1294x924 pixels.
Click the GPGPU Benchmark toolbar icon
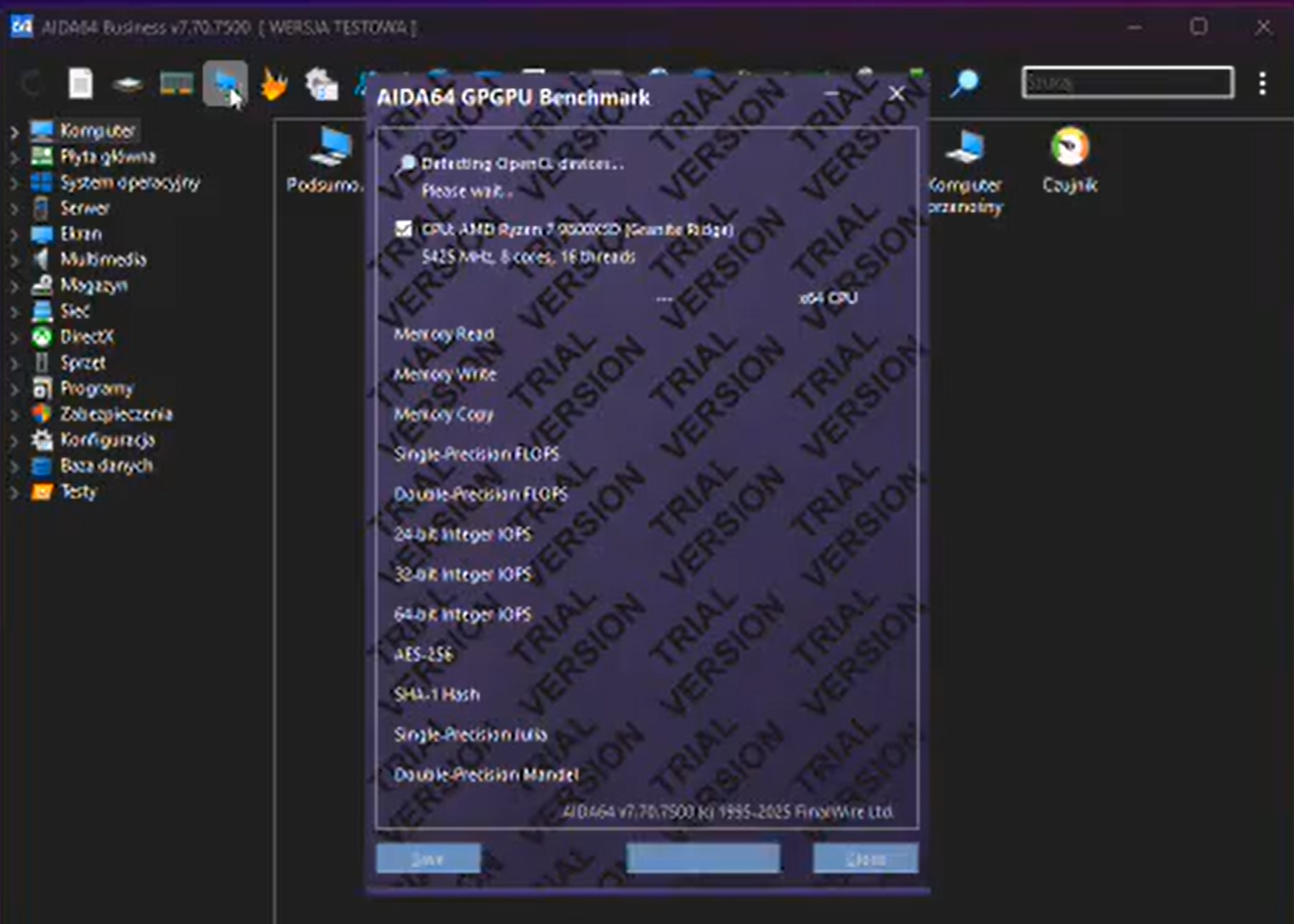[225, 84]
